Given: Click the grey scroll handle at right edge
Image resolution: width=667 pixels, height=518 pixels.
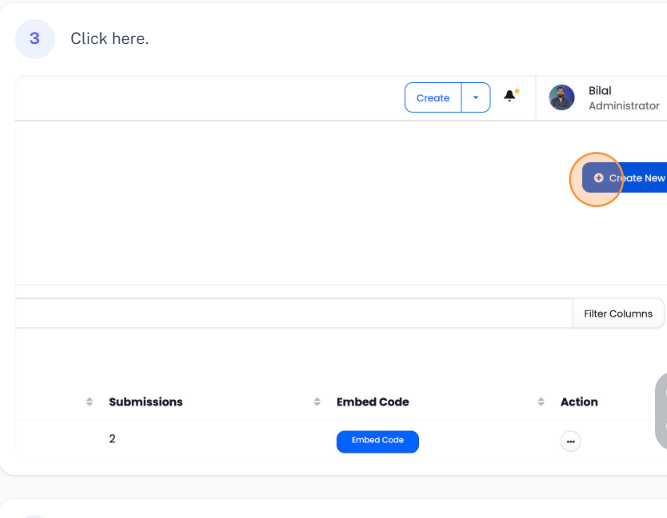Looking at the screenshot, I should click(x=661, y=411).
